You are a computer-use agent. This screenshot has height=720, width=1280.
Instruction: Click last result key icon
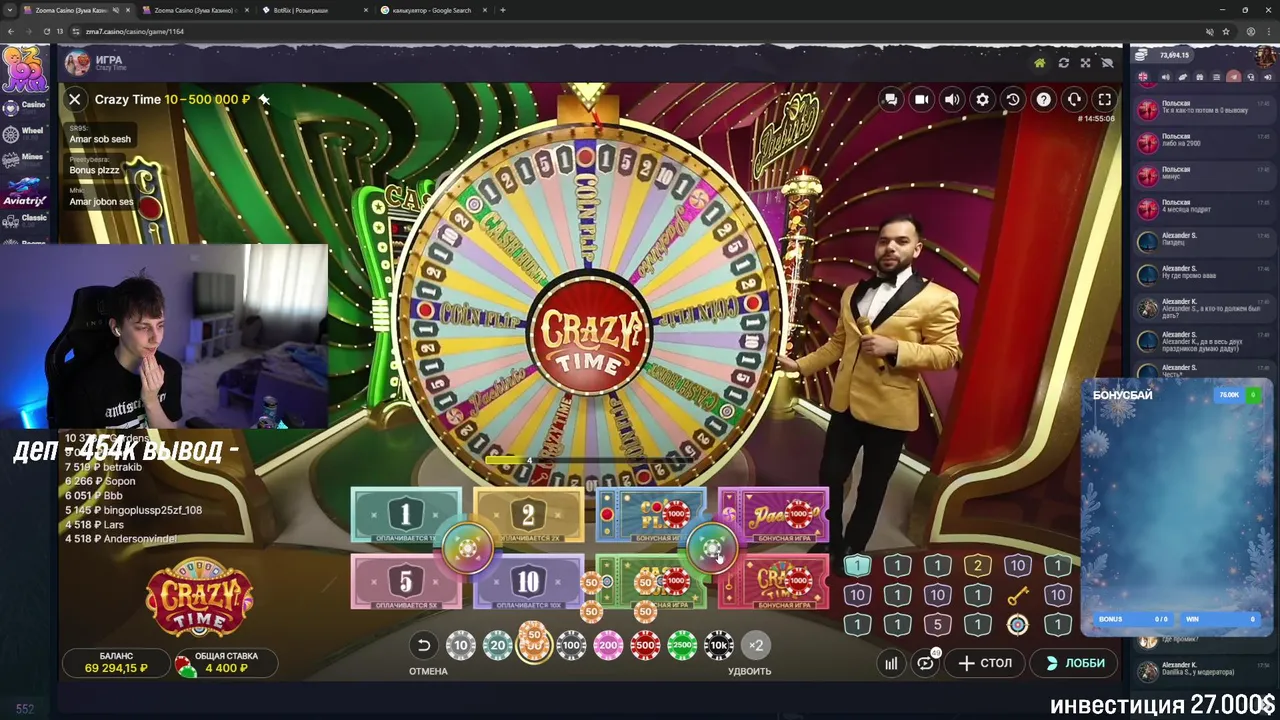(x=1017, y=597)
